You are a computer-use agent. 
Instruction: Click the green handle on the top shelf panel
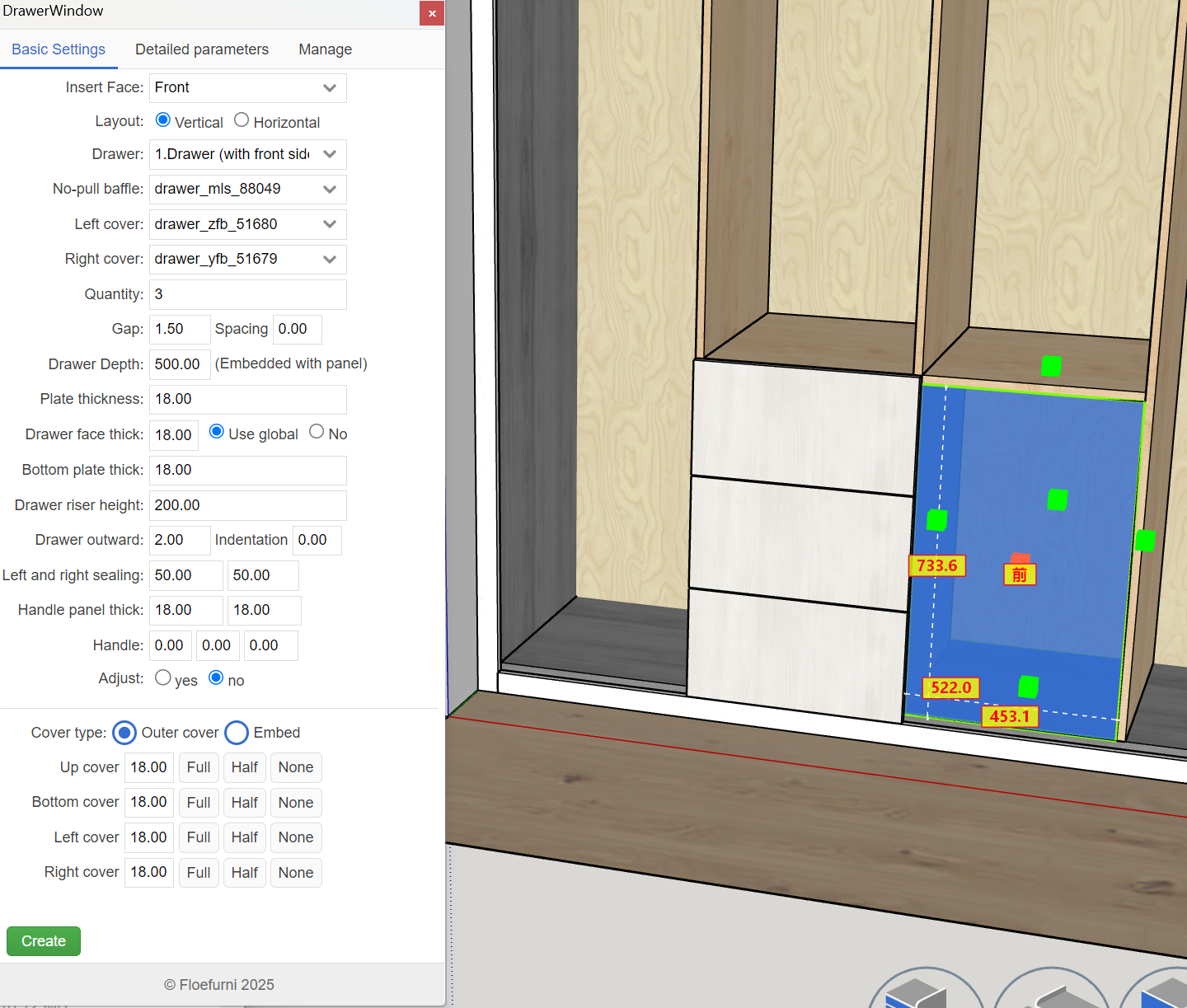1050,366
